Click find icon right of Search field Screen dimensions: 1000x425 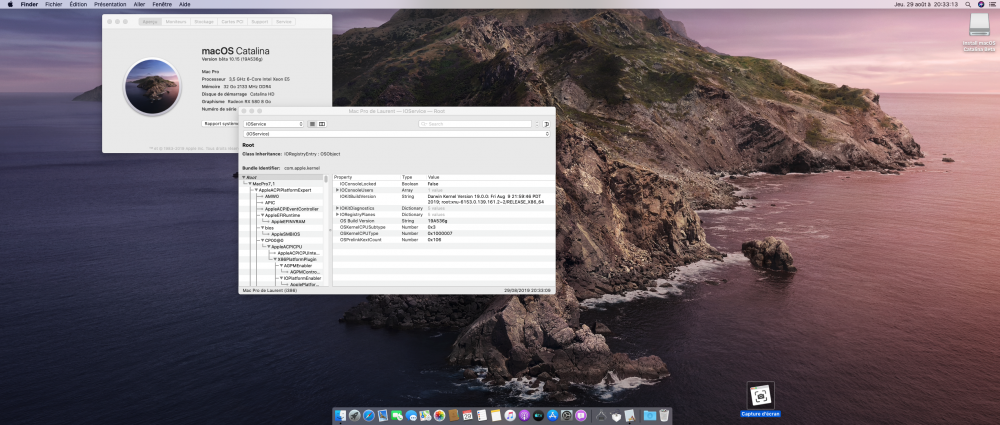pos(546,124)
